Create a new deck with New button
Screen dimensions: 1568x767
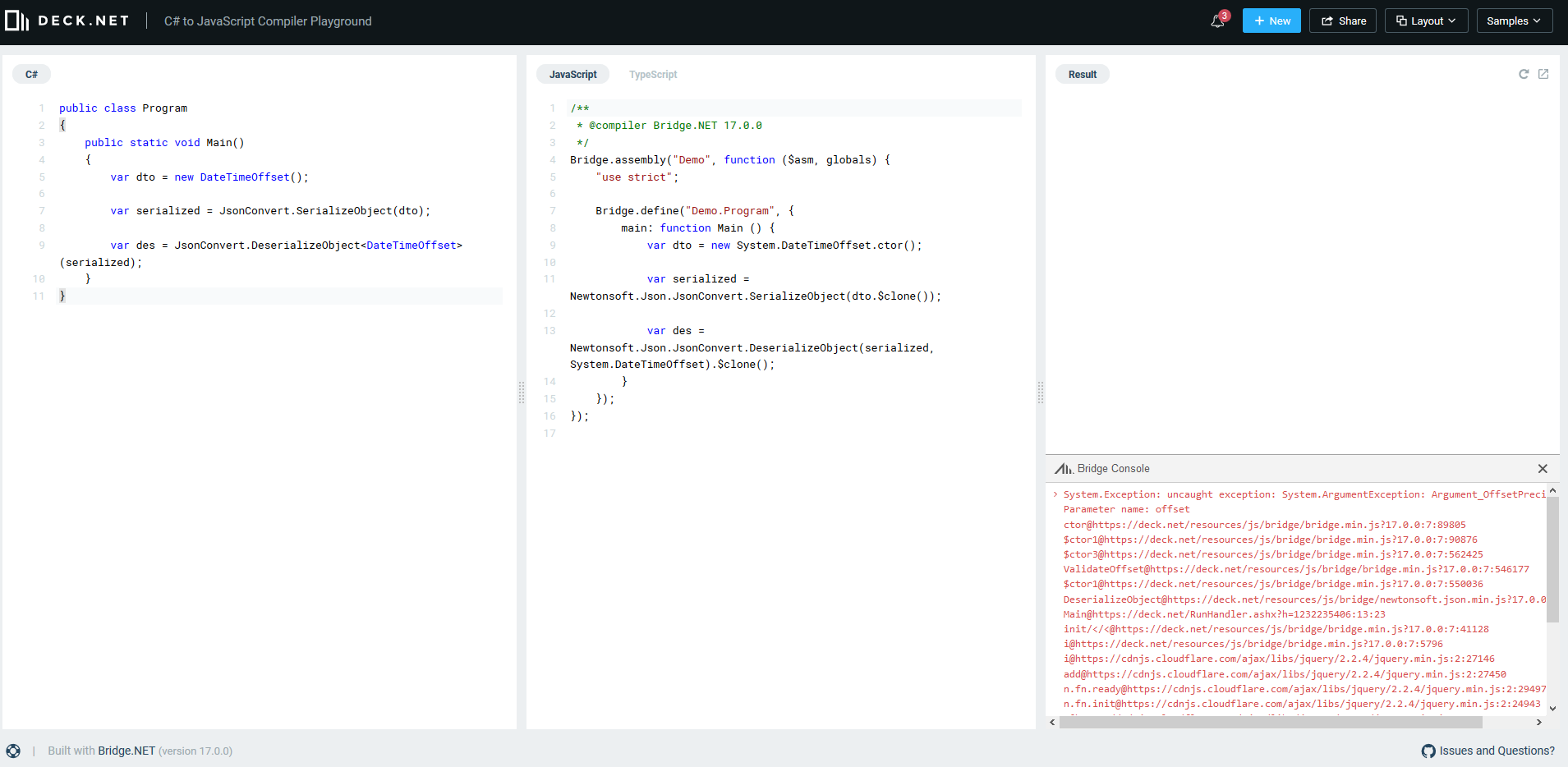[x=1271, y=21]
